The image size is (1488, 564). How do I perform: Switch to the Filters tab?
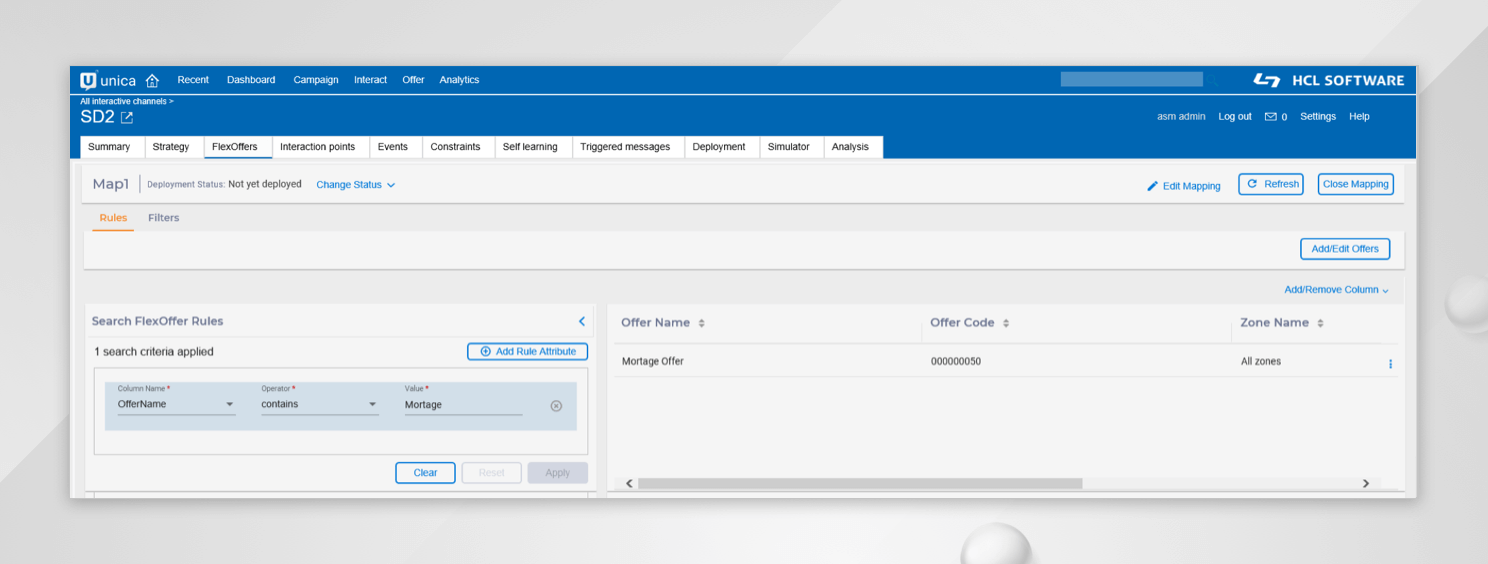[163, 218]
